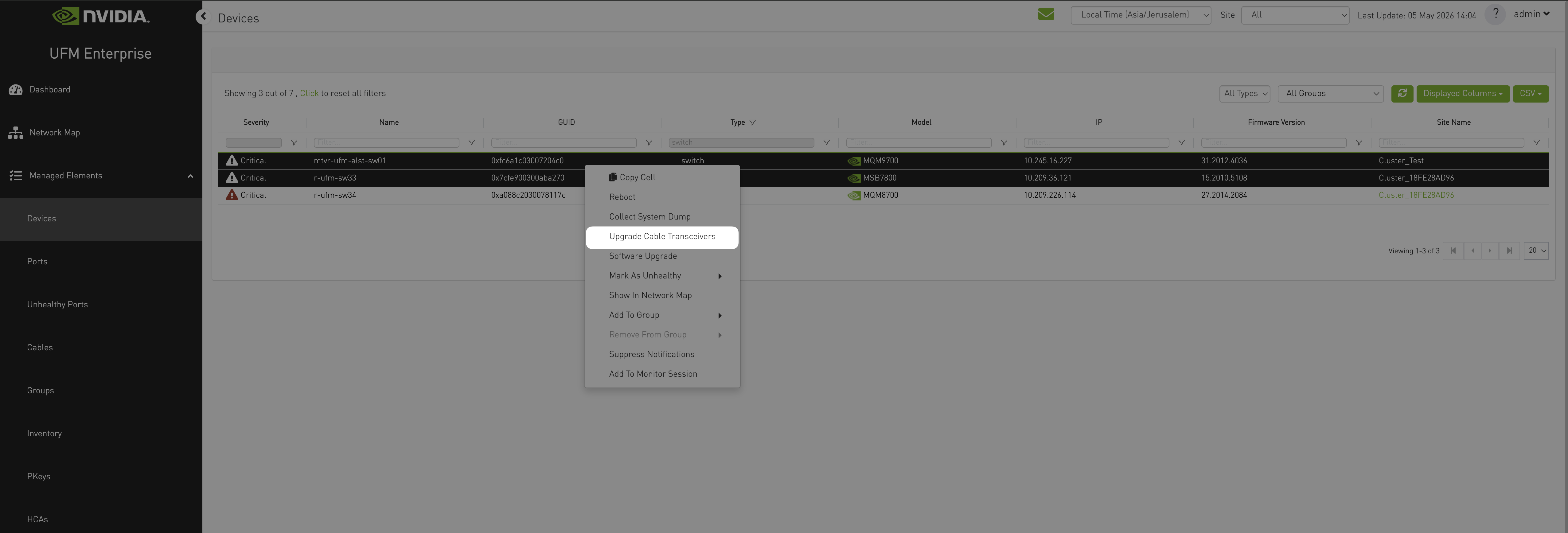The width and height of the screenshot is (1568, 533).
Task: Click the IP column filter field
Action: [1096, 142]
